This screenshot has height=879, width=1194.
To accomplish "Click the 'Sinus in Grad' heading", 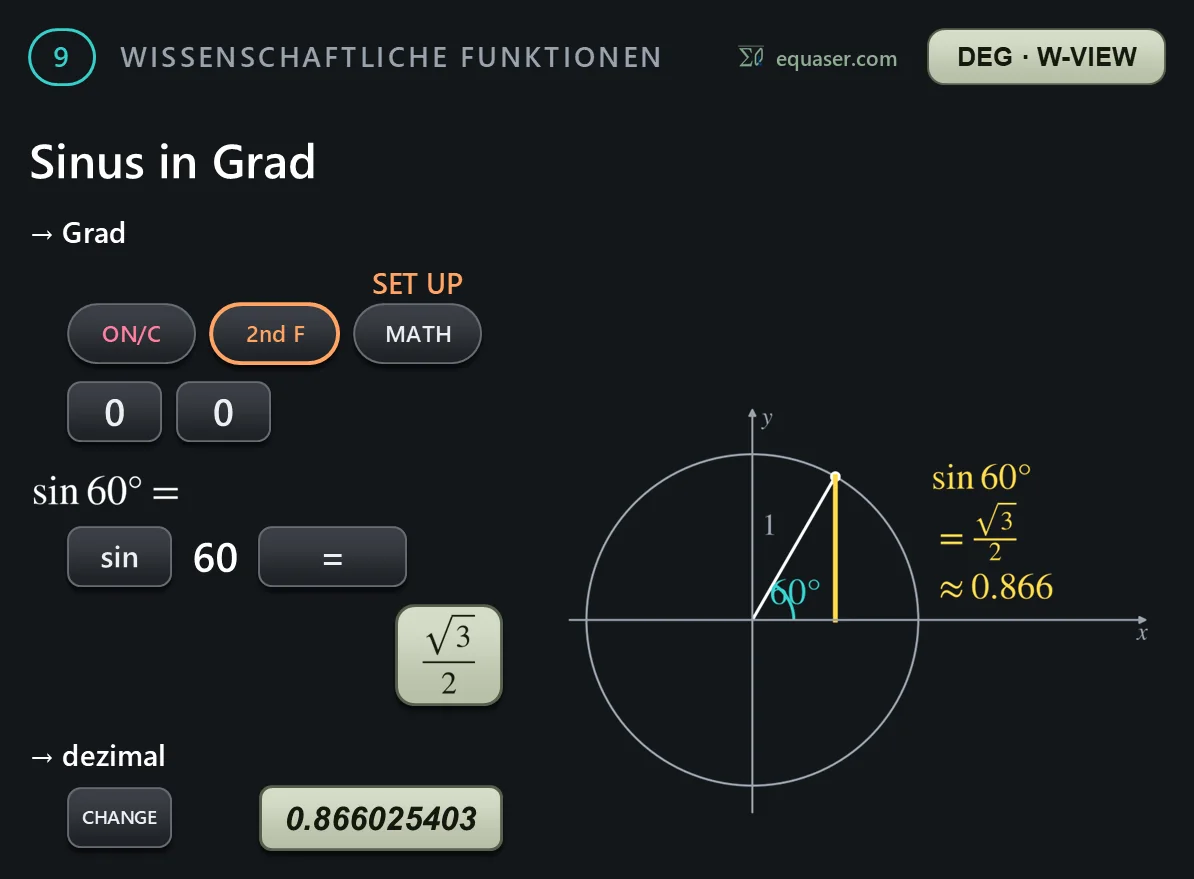I will point(173,162).
